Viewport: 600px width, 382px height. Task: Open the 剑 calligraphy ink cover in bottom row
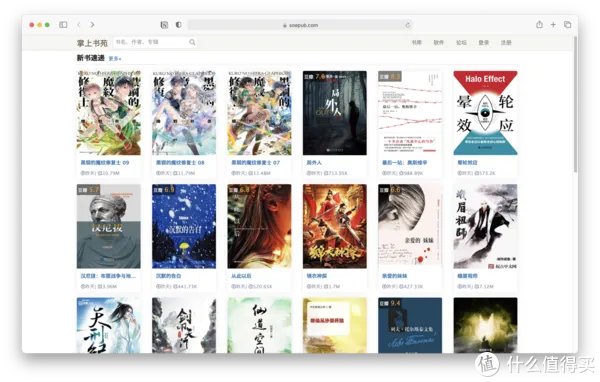point(184,325)
